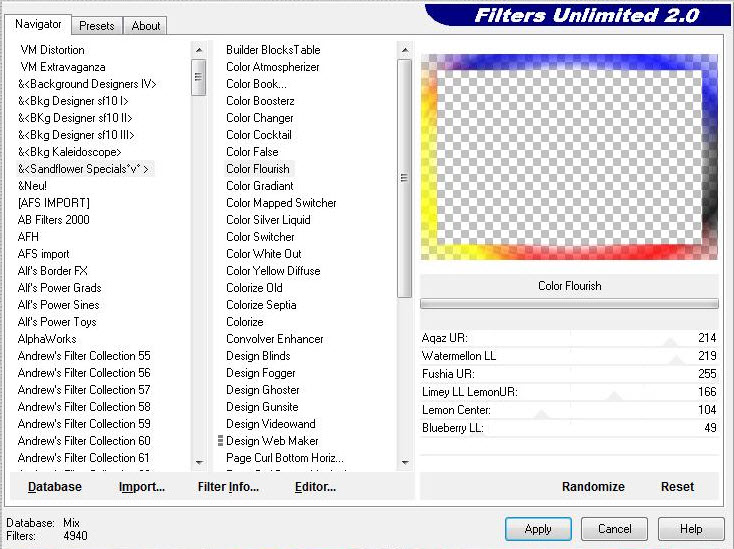Viewport: 734px width, 549px height.
Task: Choose the Color Yellow Diffuse filter
Action: (273, 271)
